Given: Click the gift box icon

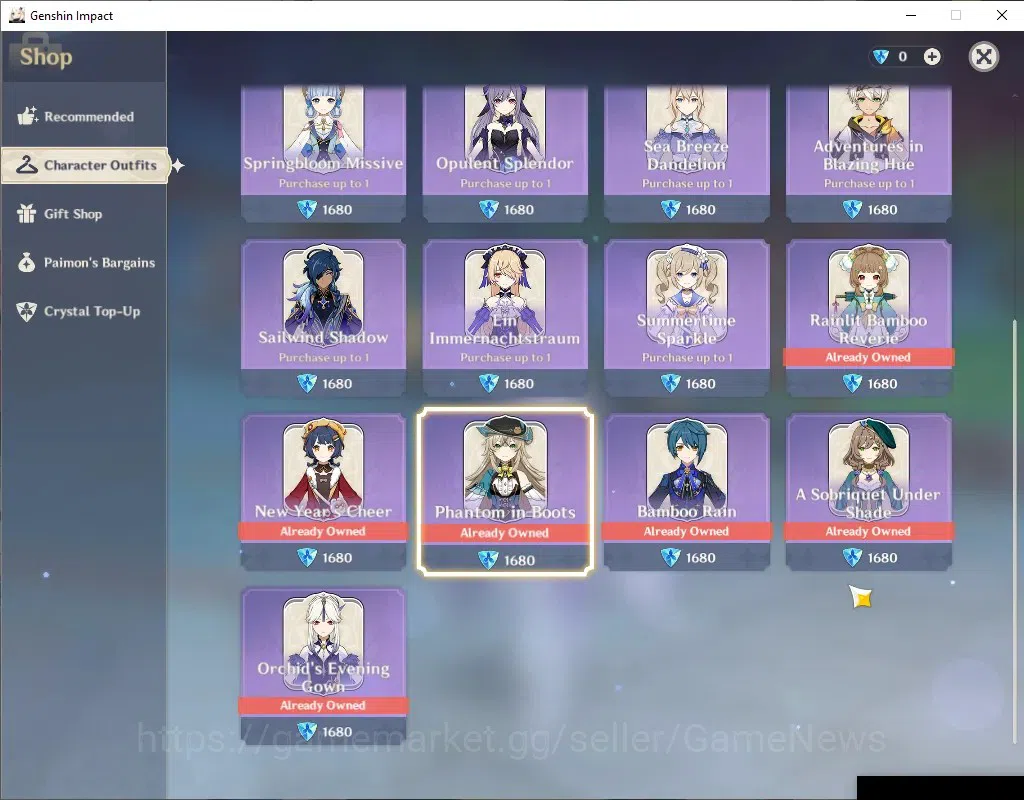Looking at the screenshot, I should point(26,214).
